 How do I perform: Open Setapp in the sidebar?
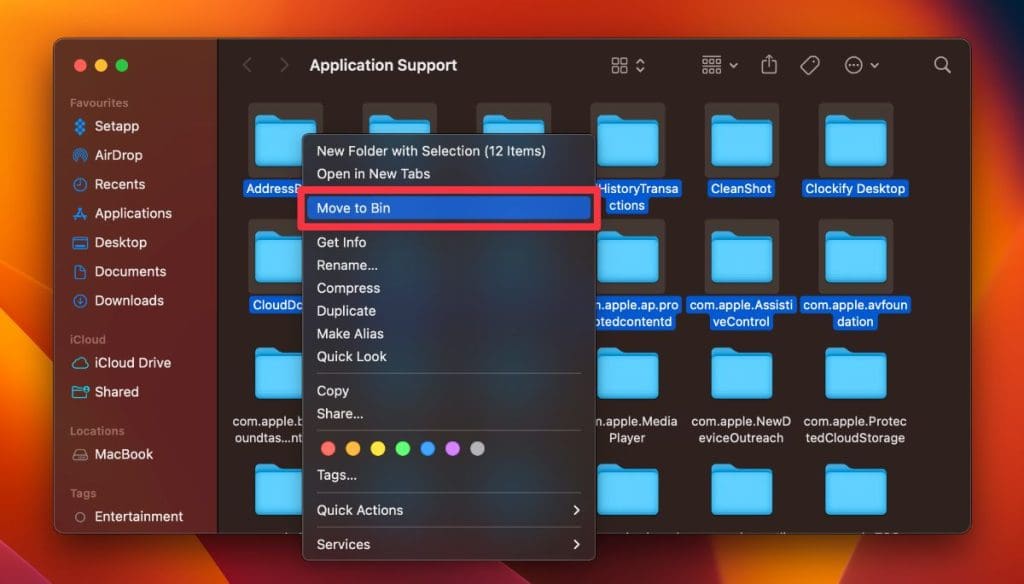click(105, 126)
